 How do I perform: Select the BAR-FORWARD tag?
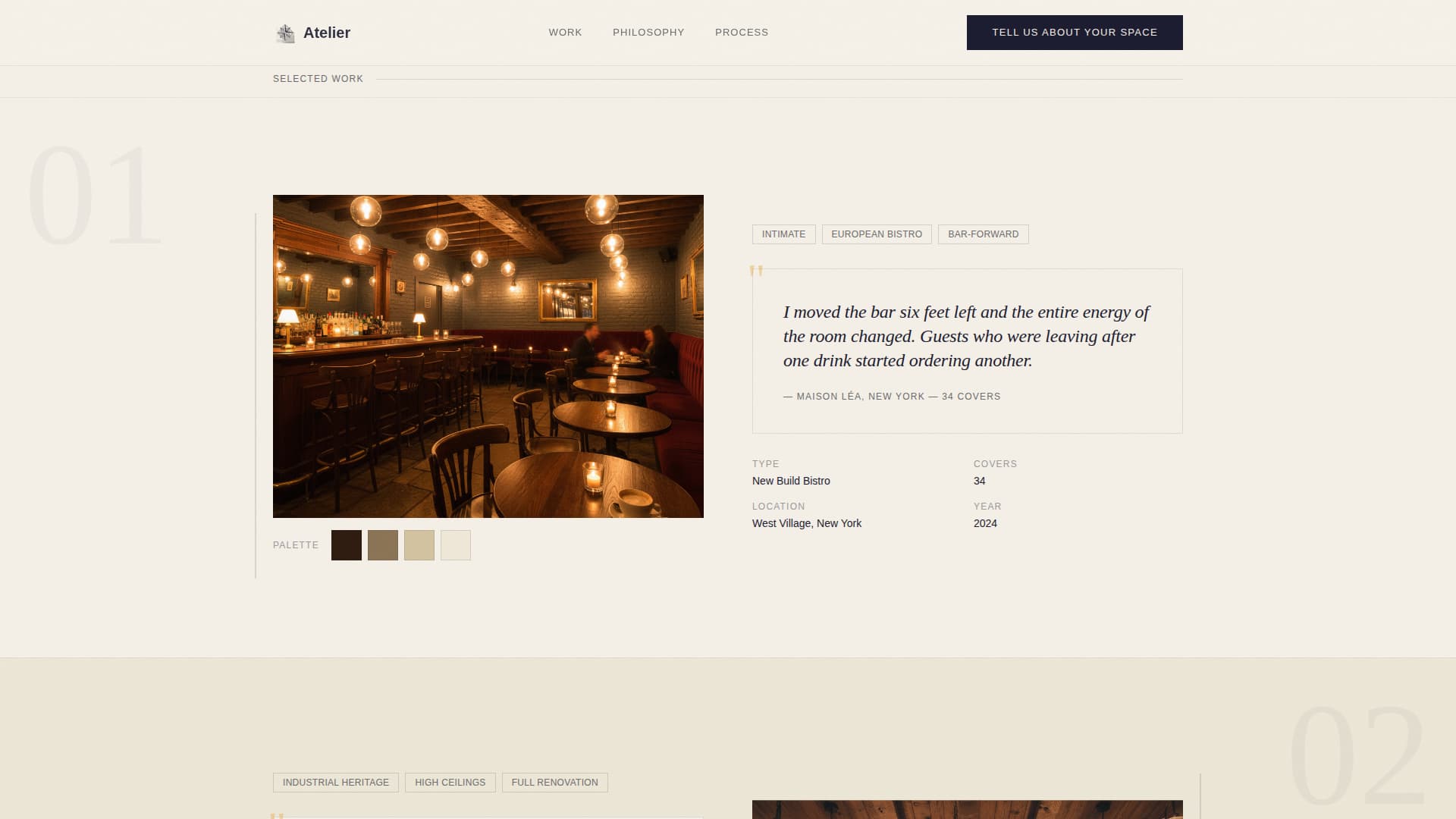pyautogui.click(x=983, y=234)
